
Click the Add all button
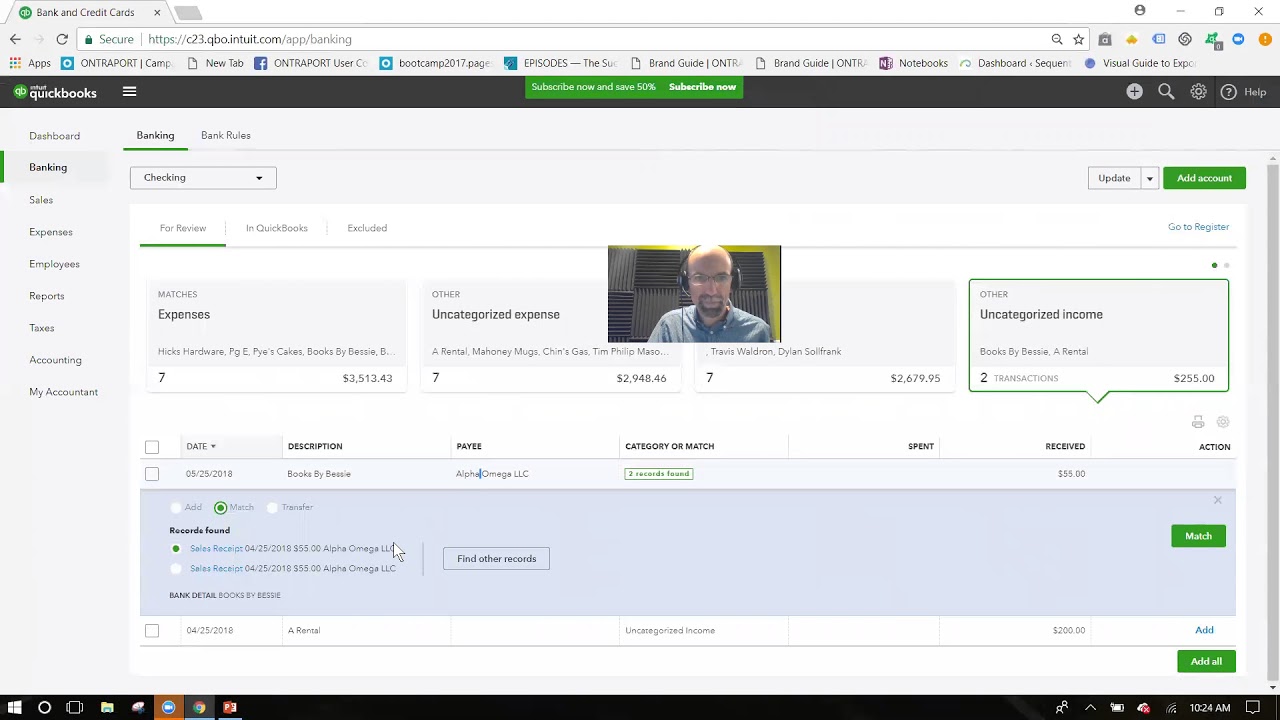[x=1206, y=661]
